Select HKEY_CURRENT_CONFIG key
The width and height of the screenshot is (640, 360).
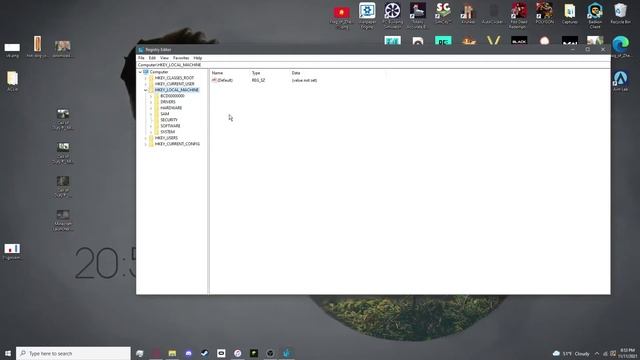pos(177,144)
